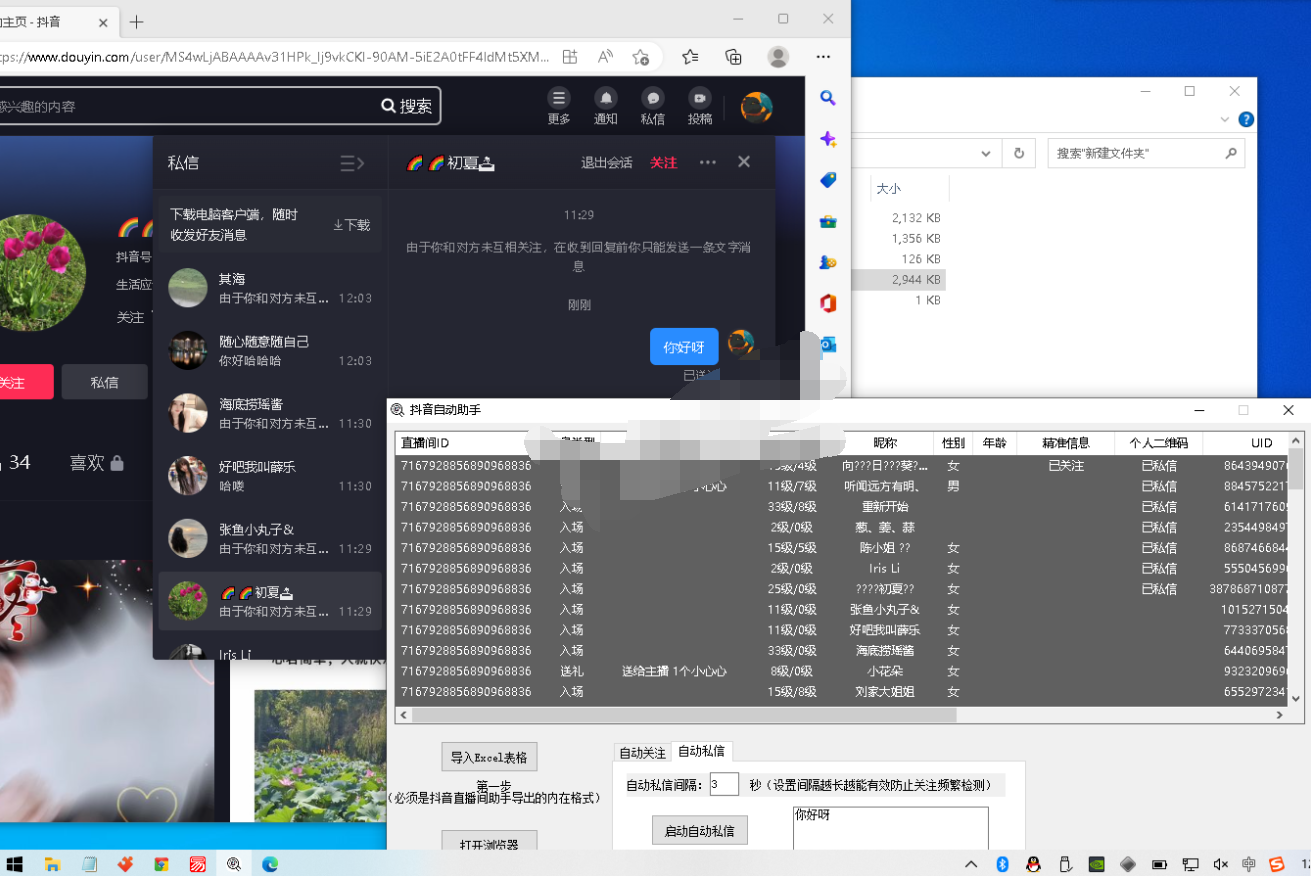This screenshot has width=1311, height=876.
Task: Close the chat conversation panel
Action: click(x=744, y=162)
